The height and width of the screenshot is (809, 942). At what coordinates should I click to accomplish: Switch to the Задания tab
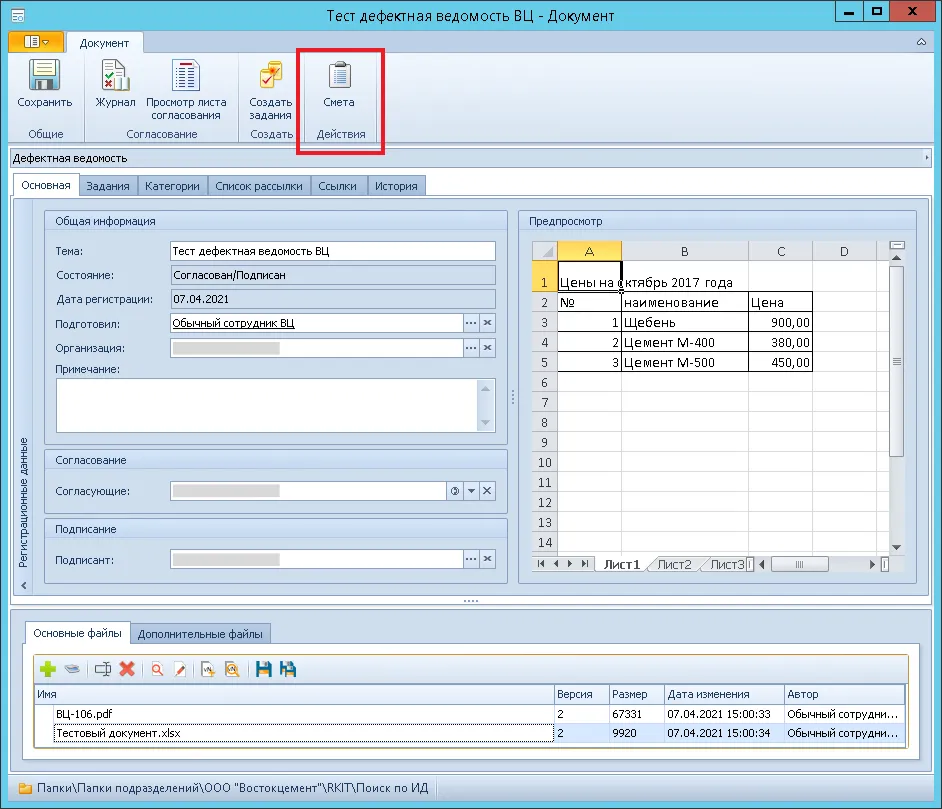click(107, 185)
